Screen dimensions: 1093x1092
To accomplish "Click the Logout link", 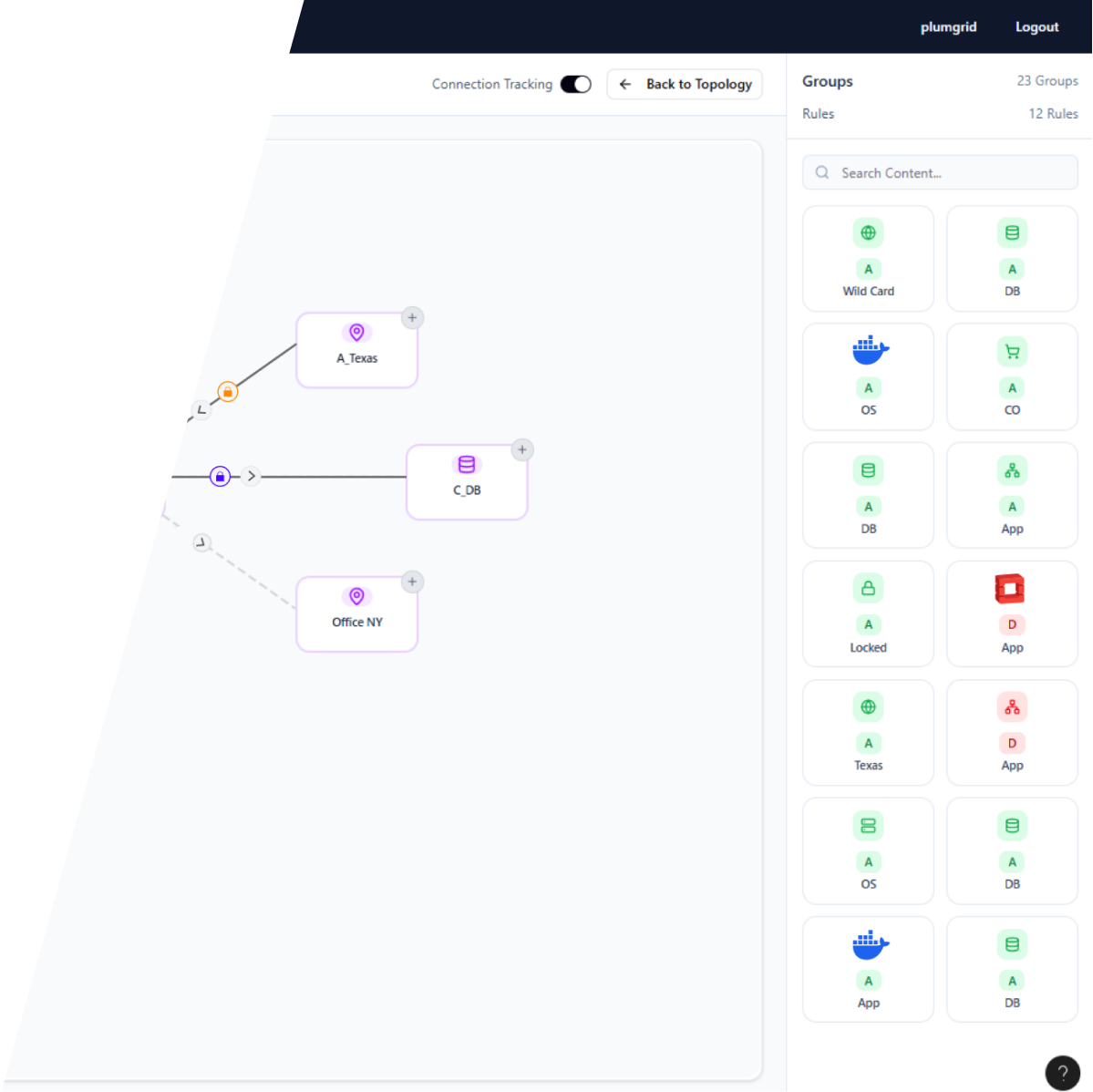I will pyautogui.click(x=1036, y=27).
